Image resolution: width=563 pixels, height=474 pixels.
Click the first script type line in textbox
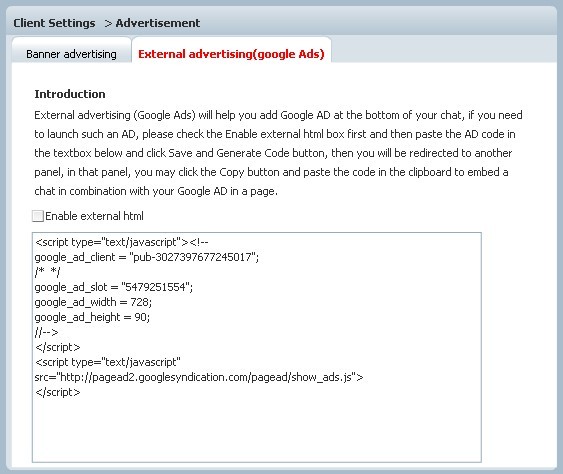pos(121,242)
